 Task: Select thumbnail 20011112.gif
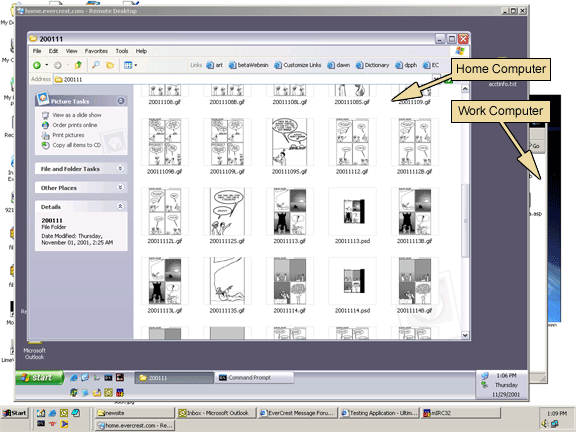[352, 142]
